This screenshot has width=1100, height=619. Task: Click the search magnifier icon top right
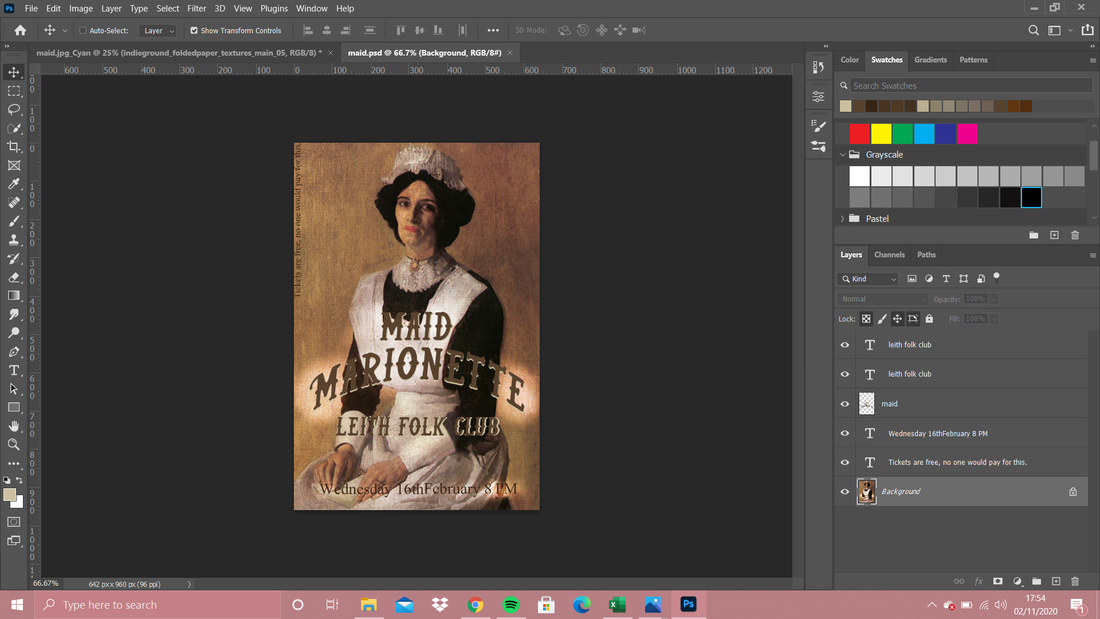(1033, 30)
